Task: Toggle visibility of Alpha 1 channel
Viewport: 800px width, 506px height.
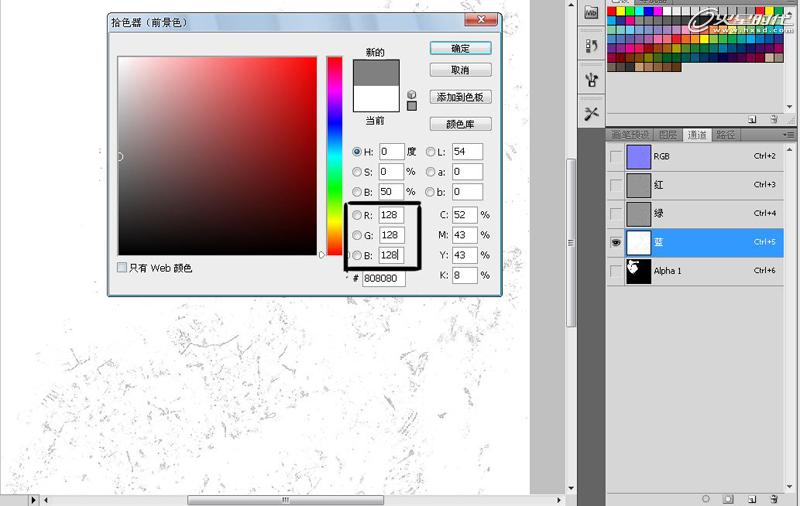Action: click(616, 271)
